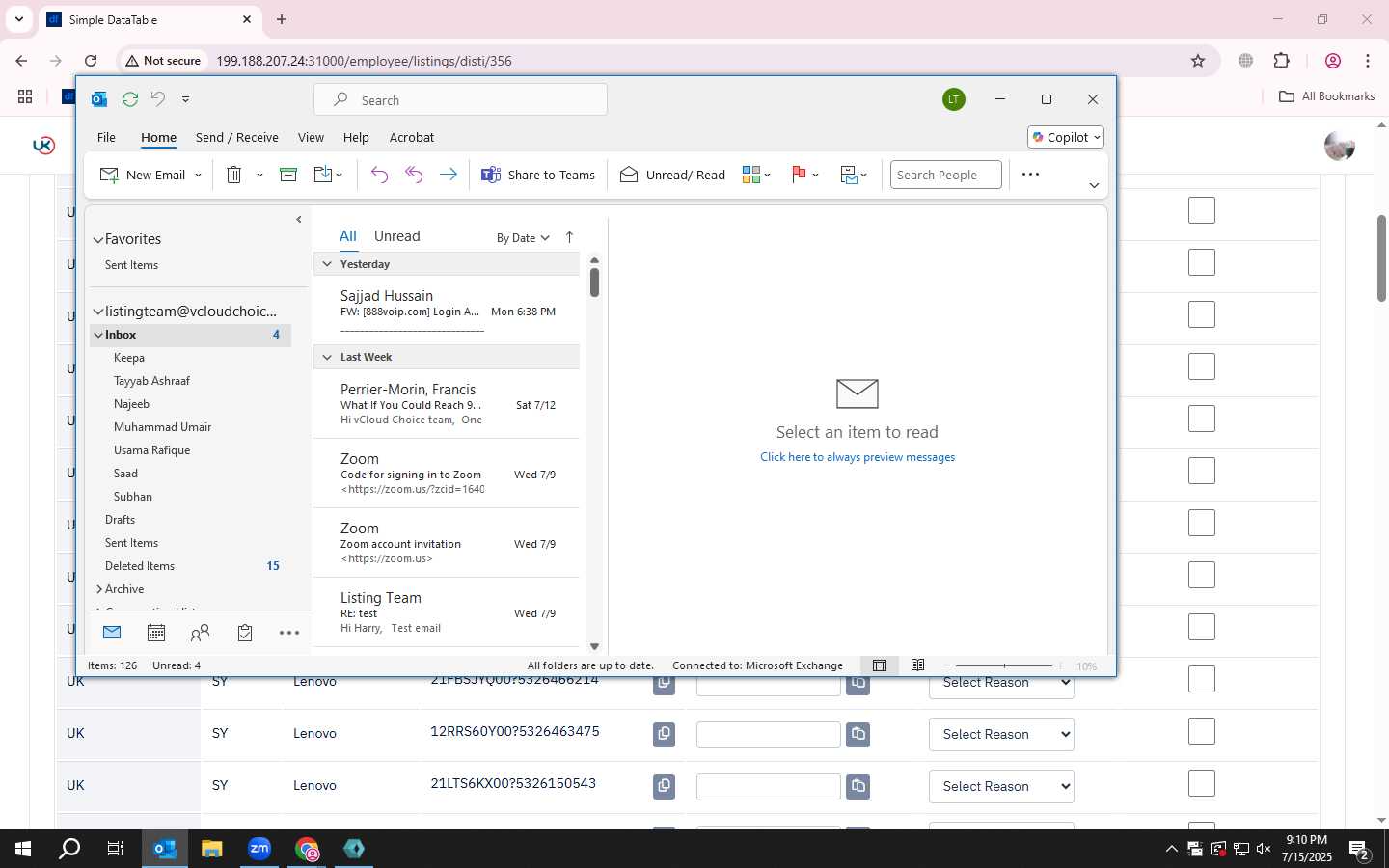Collapse the Last Week message group

327,357
